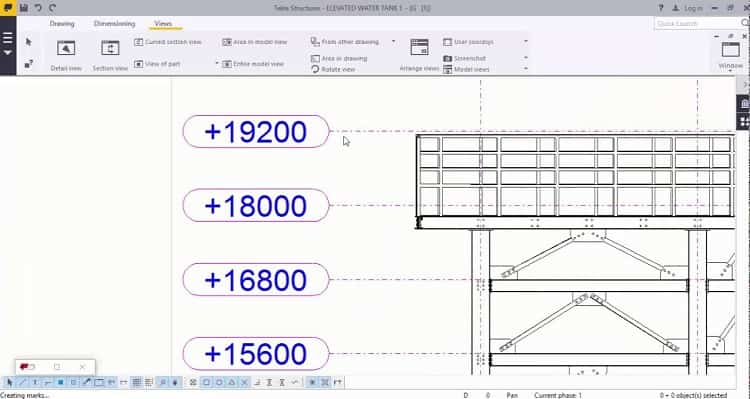Click Rotate view command
Screen dimensions: 750x399
point(333,69)
